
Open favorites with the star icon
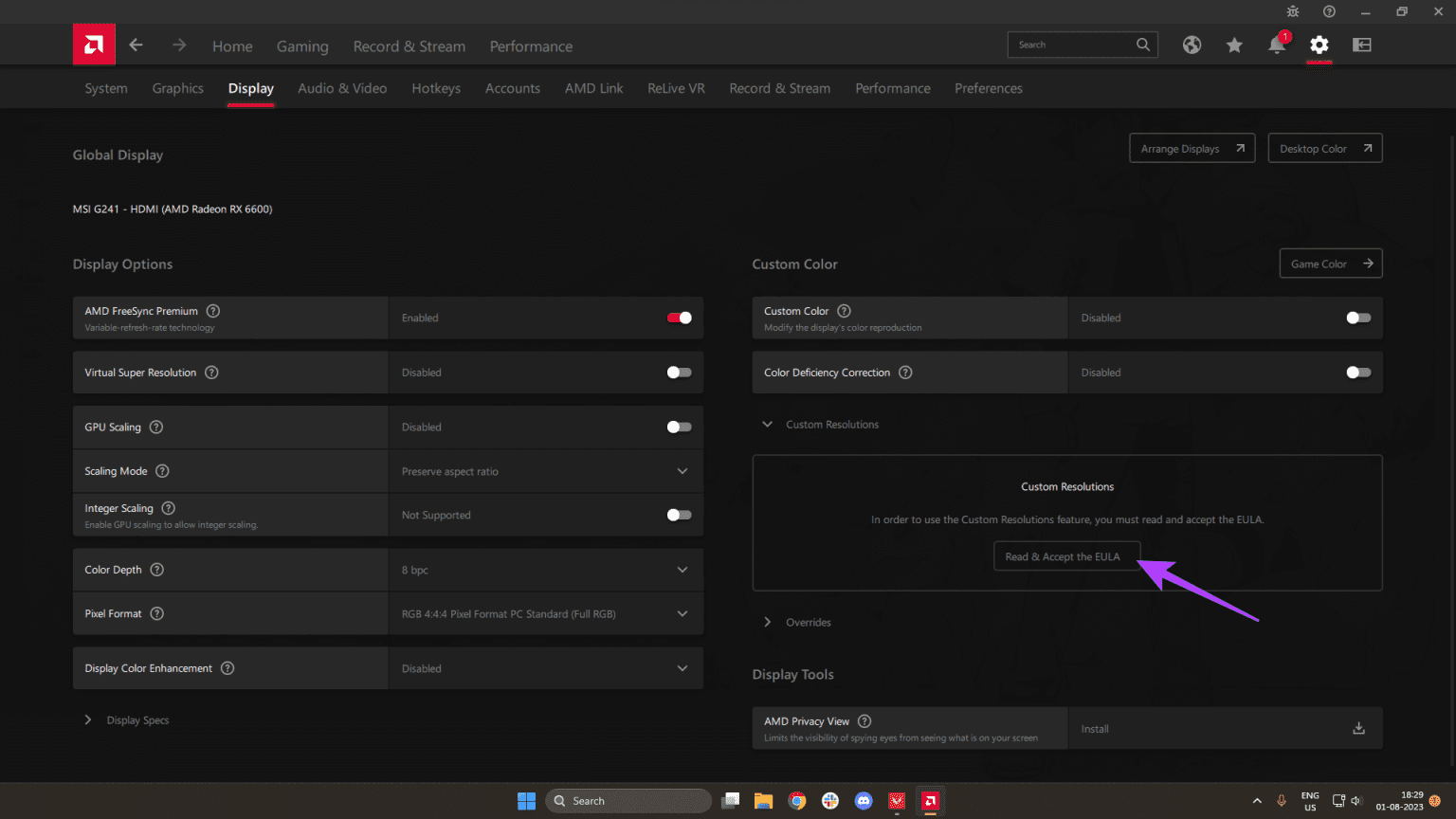click(1234, 45)
